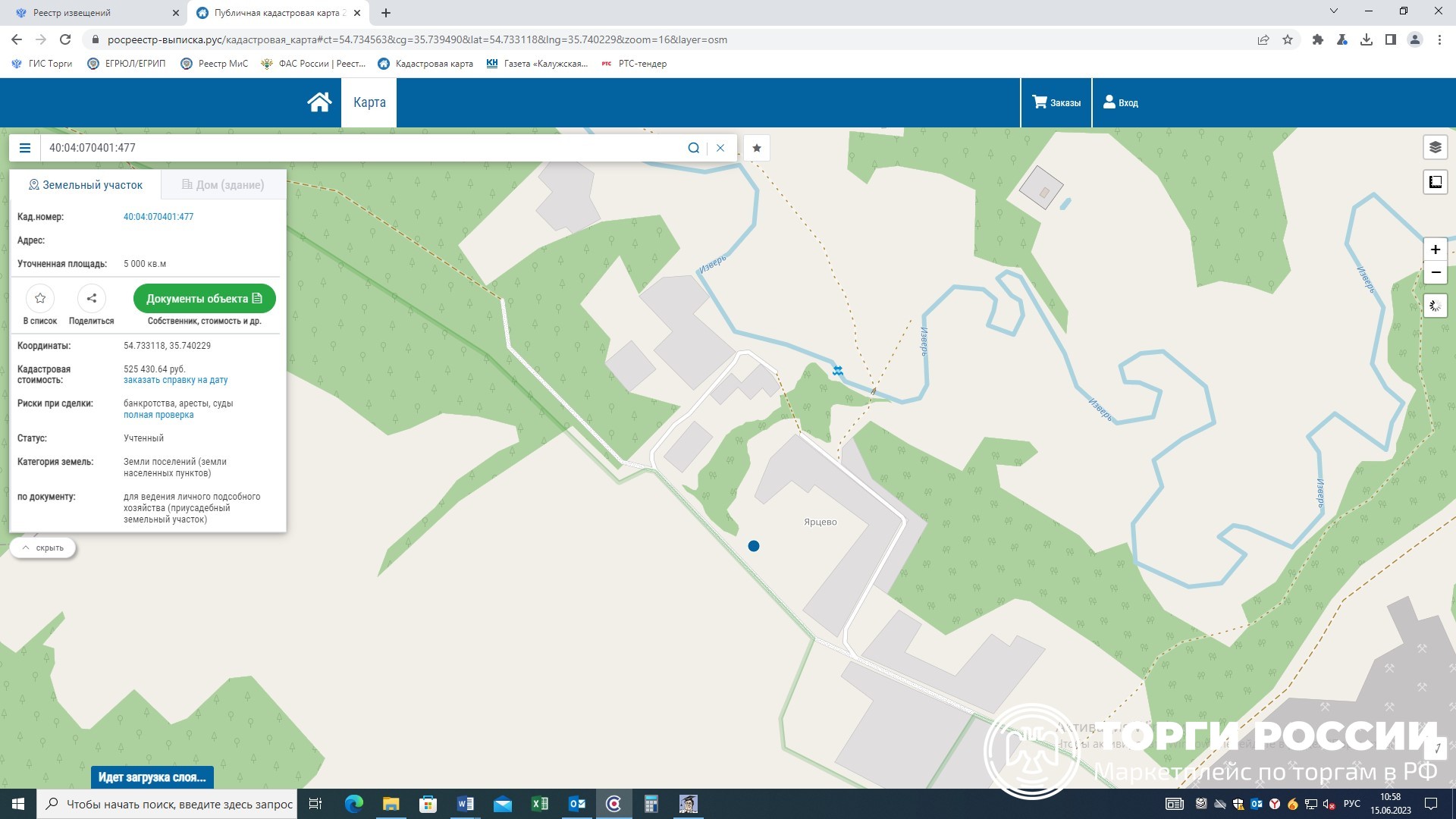This screenshot has width=1456, height=819.
Task: Click the layers toggle icon top-right
Action: tap(1435, 148)
